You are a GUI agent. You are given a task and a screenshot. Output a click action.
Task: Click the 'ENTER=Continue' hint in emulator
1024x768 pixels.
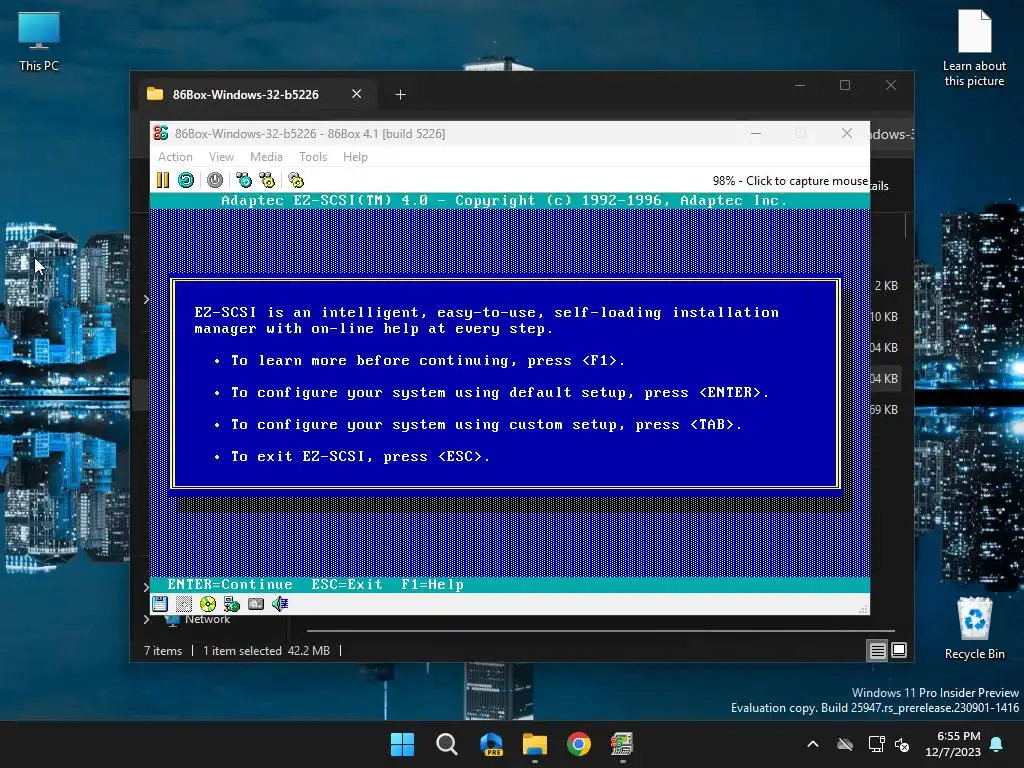coord(230,584)
